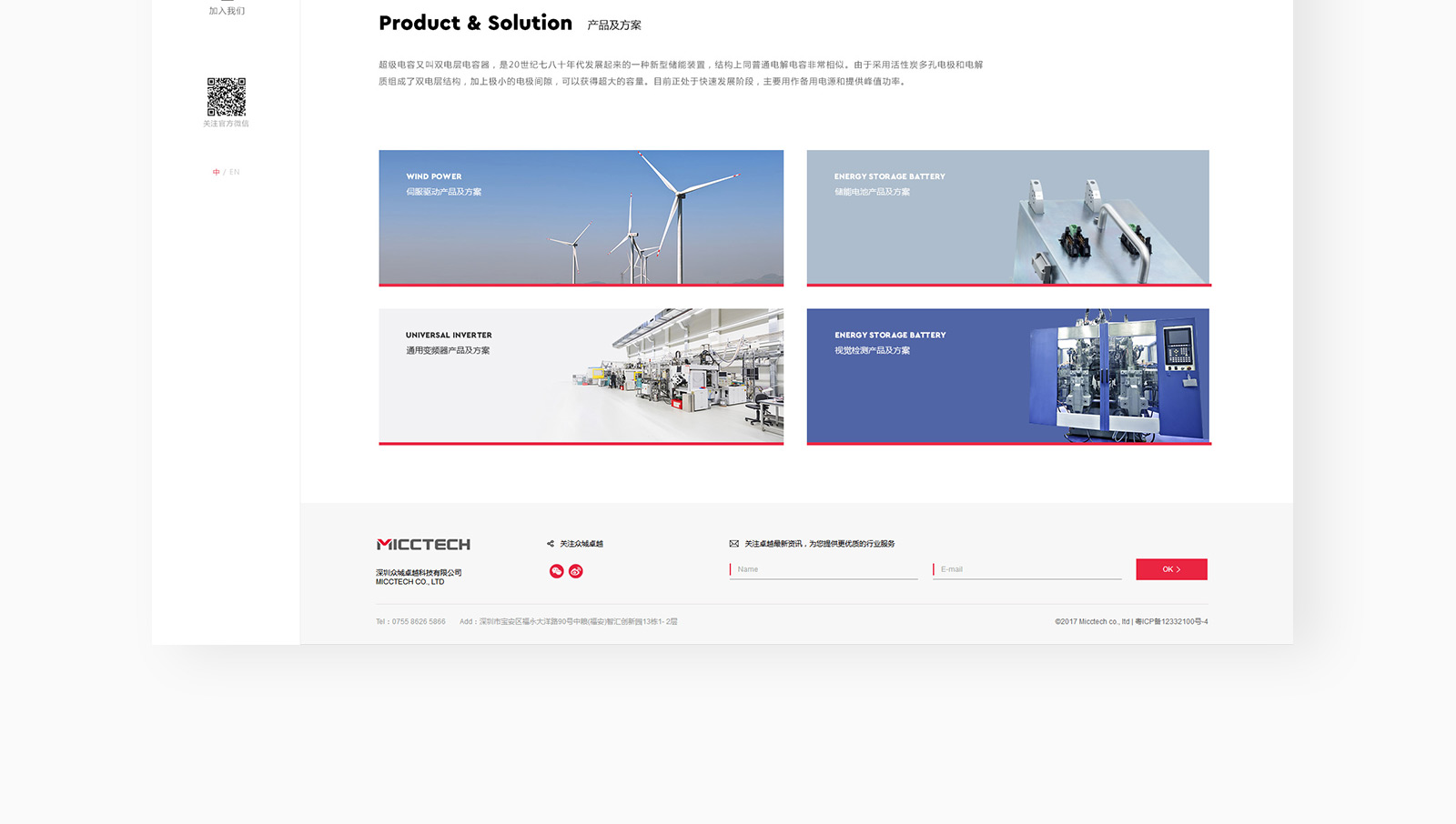Open the 储能电池产品及方案 battery card

click(x=1008, y=217)
